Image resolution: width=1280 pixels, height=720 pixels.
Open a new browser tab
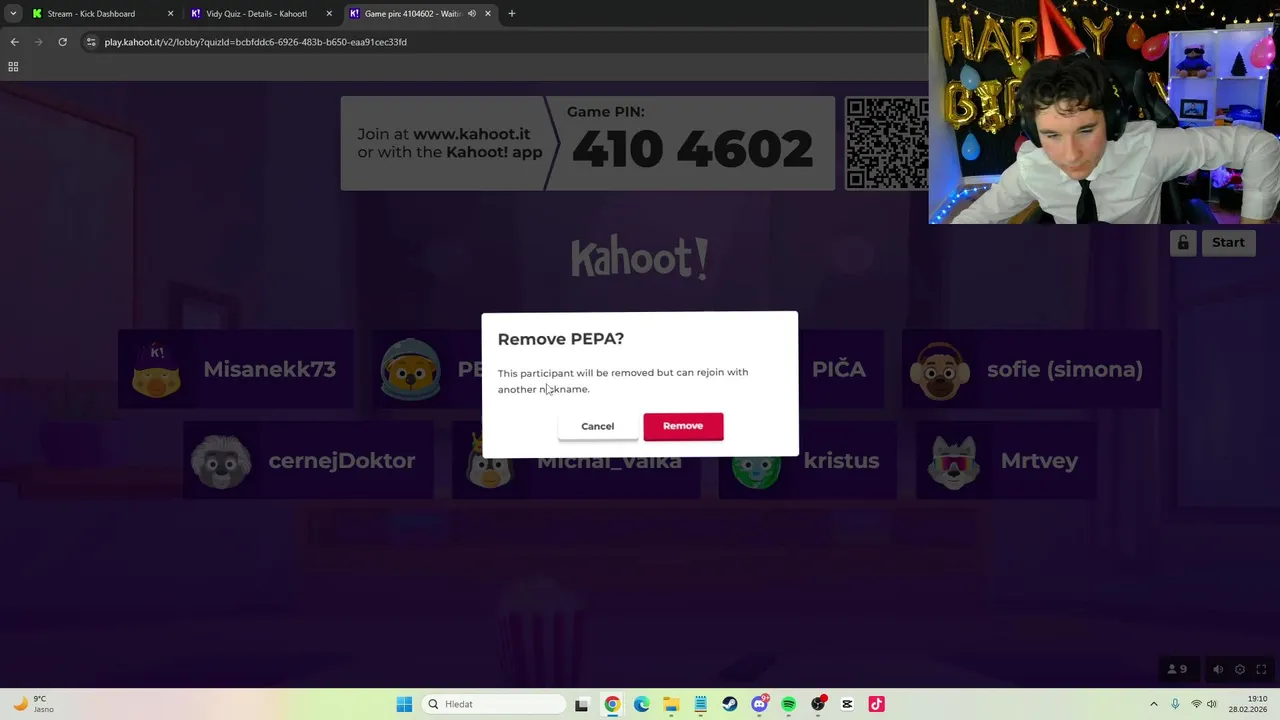pyautogui.click(x=511, y=14)
